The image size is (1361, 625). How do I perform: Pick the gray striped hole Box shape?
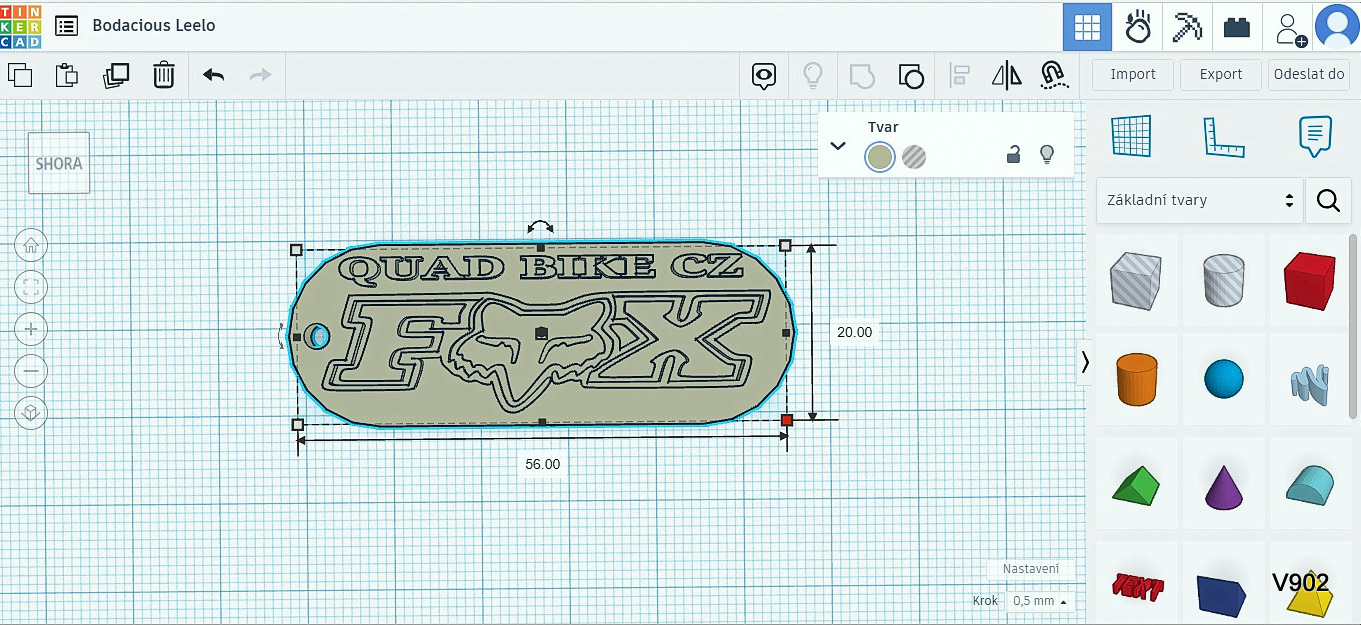(x=1135, y=281)
